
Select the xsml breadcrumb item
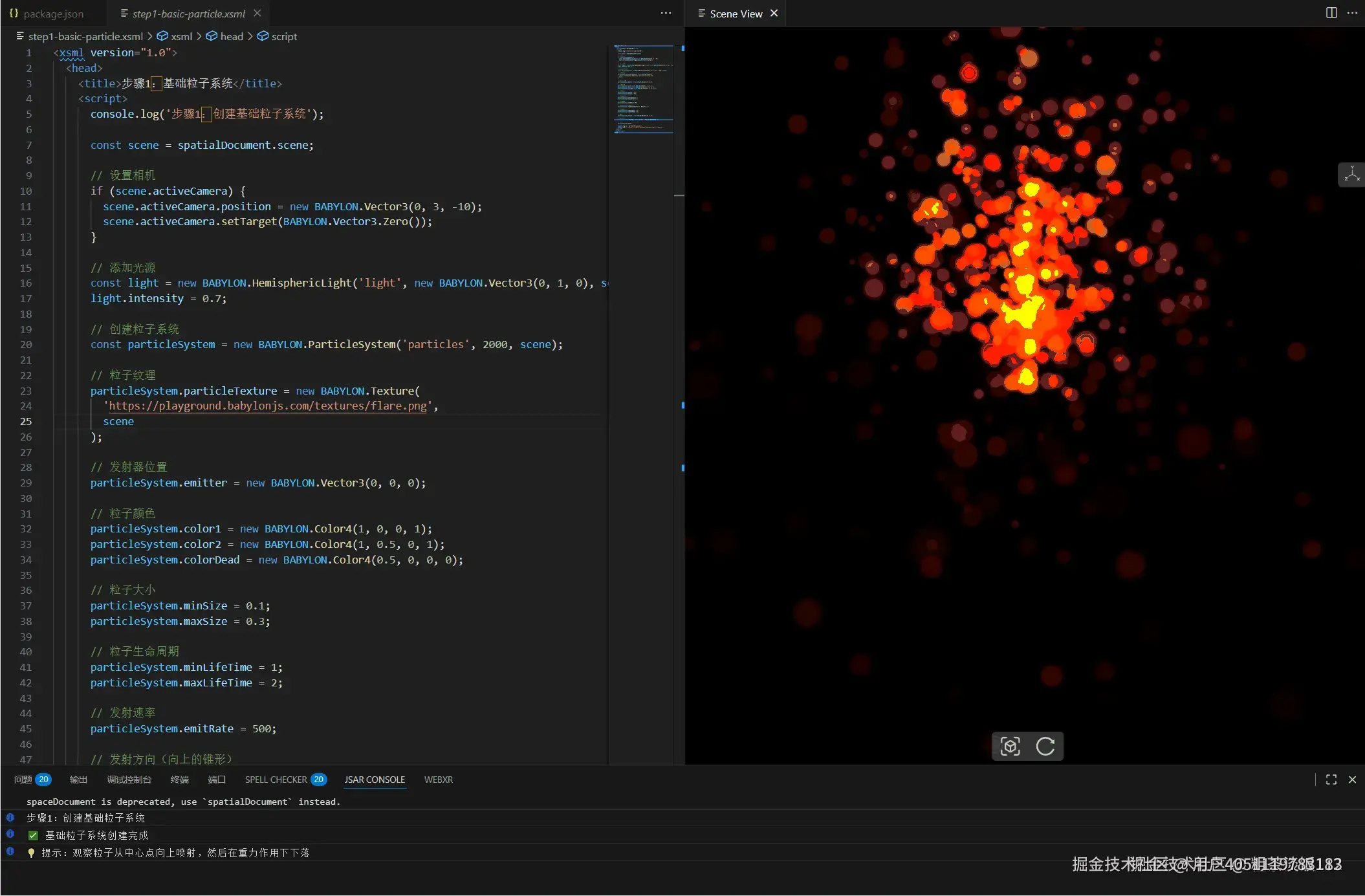pyautogui.click(x=181, y=36)
